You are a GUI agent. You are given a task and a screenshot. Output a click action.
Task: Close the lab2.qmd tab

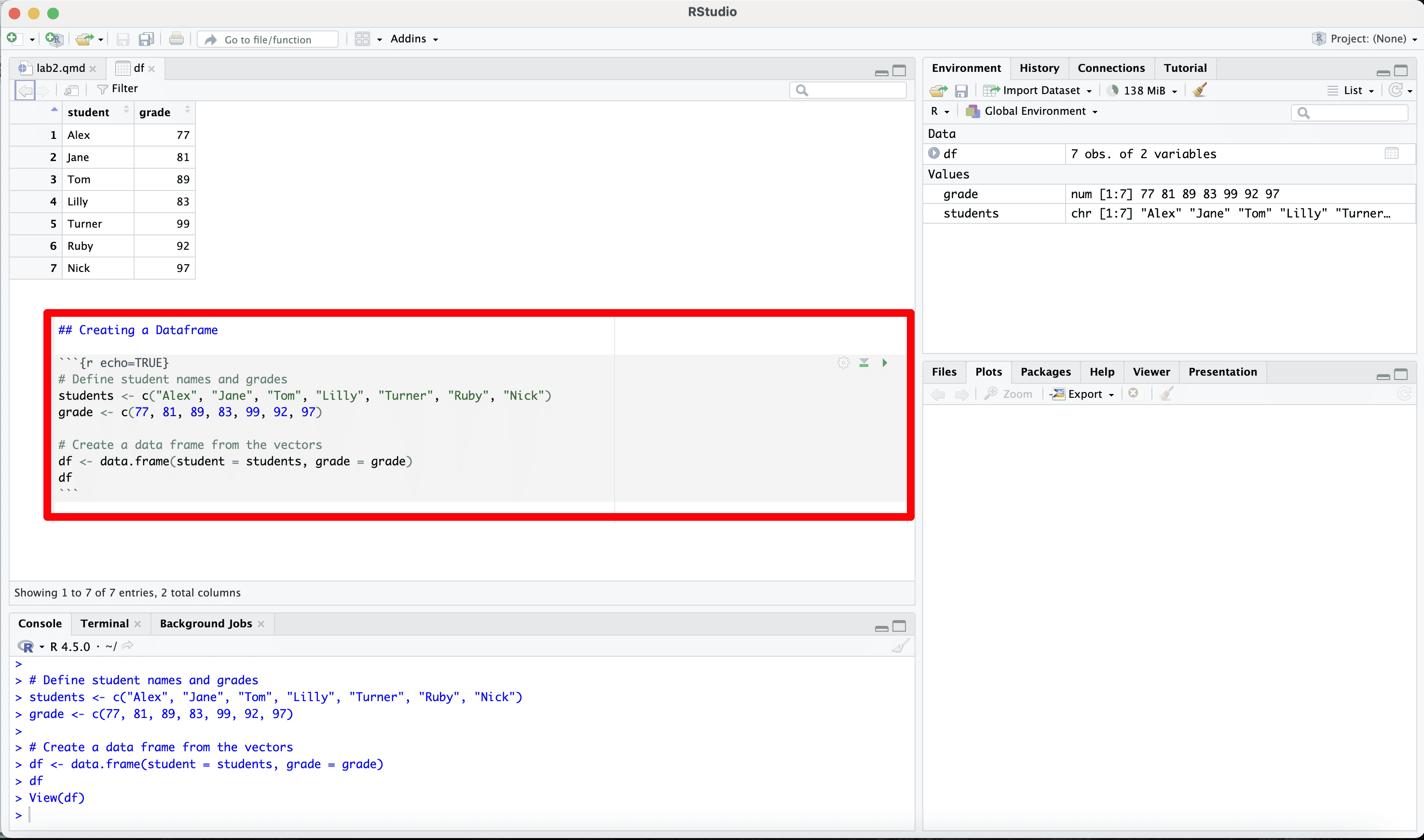(x=93, y=68)
